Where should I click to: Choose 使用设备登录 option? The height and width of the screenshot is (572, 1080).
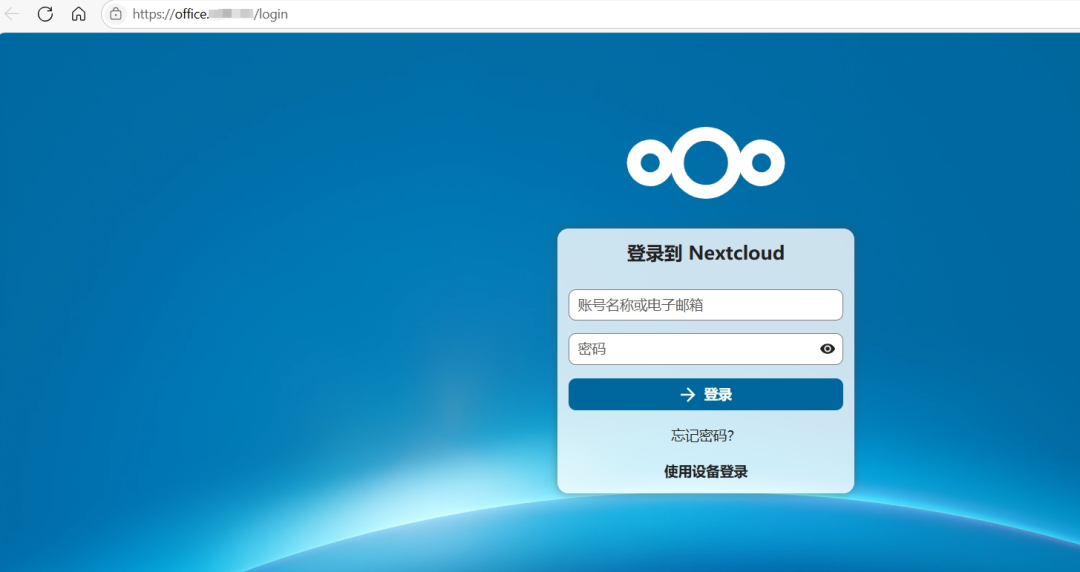tap(705, 471)
